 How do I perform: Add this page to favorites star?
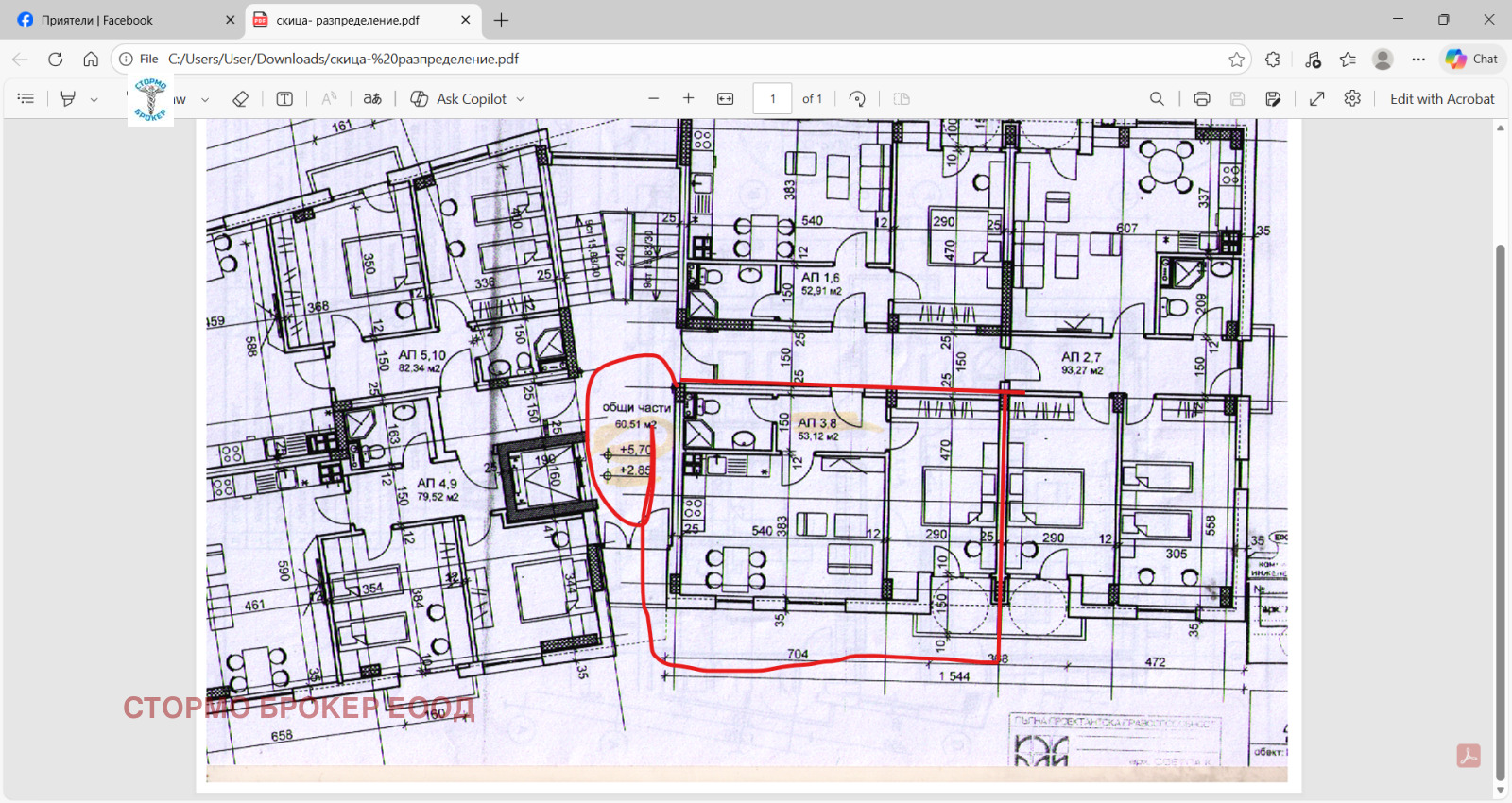pyautogui.click(x=1236, y=59)
